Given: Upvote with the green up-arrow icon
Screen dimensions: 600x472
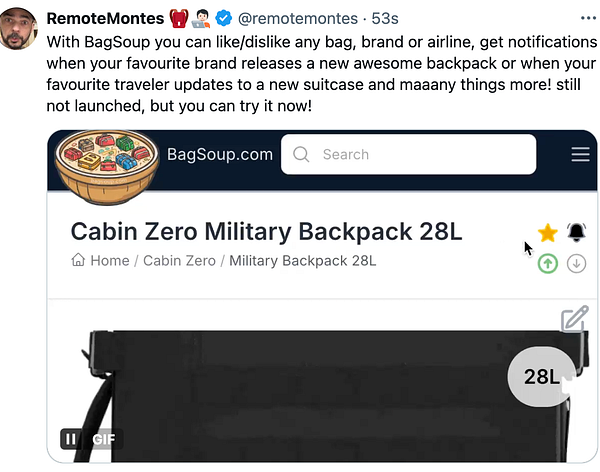Looking at the screenshot, I should (x=548, y=263).
